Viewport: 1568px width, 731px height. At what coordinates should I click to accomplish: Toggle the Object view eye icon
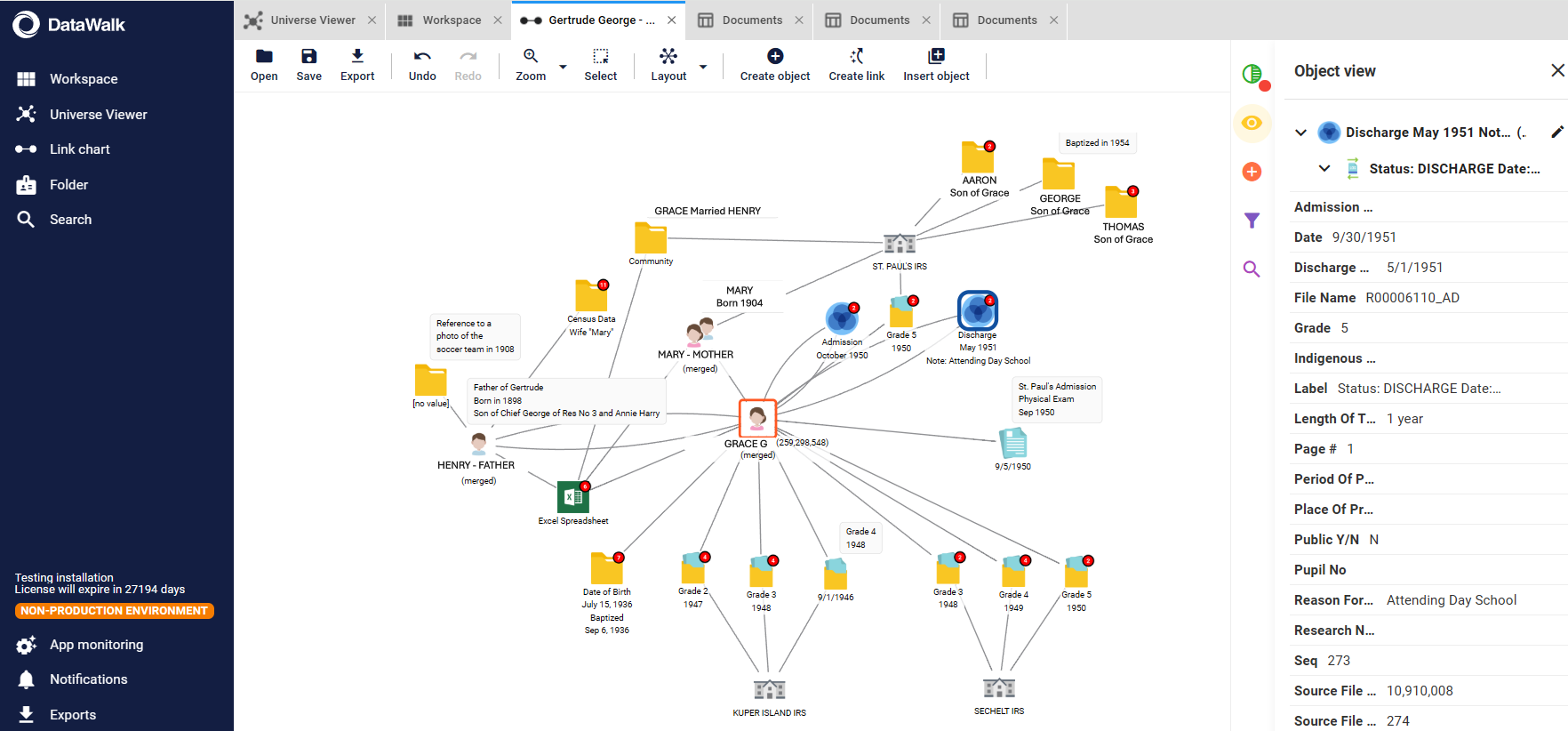click(1252, 123)
